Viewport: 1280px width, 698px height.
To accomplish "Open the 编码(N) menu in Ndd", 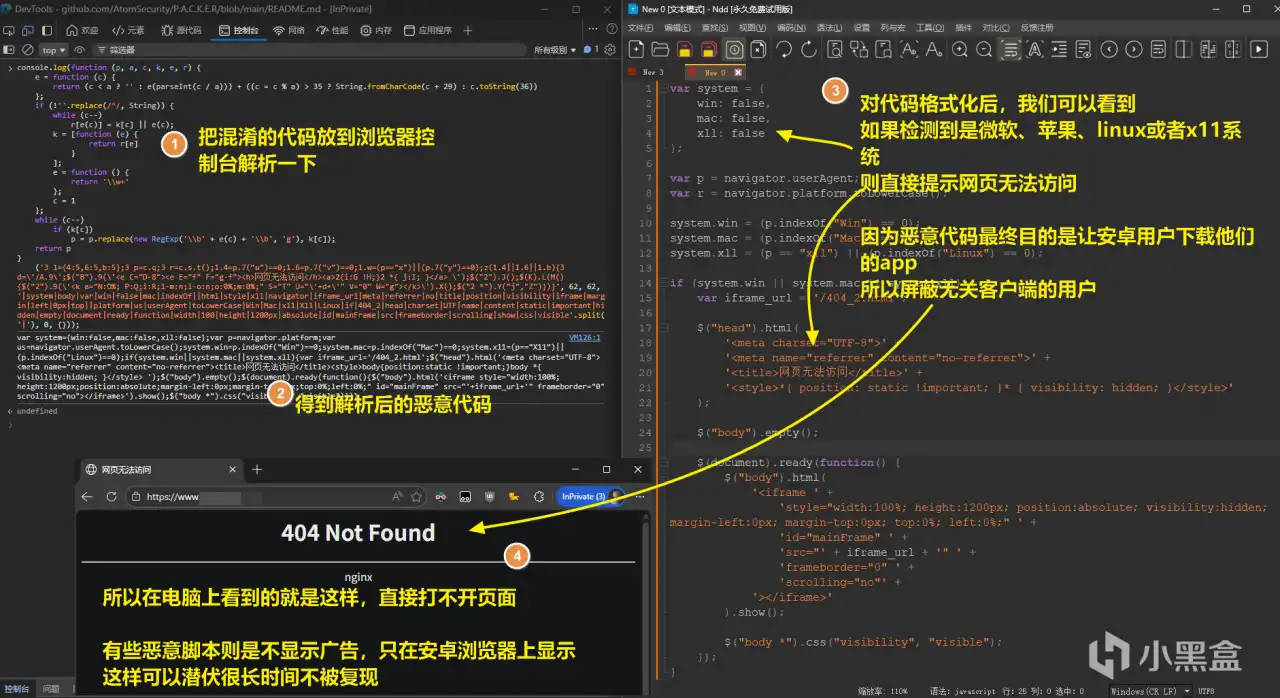I will [x=790, y=28].
